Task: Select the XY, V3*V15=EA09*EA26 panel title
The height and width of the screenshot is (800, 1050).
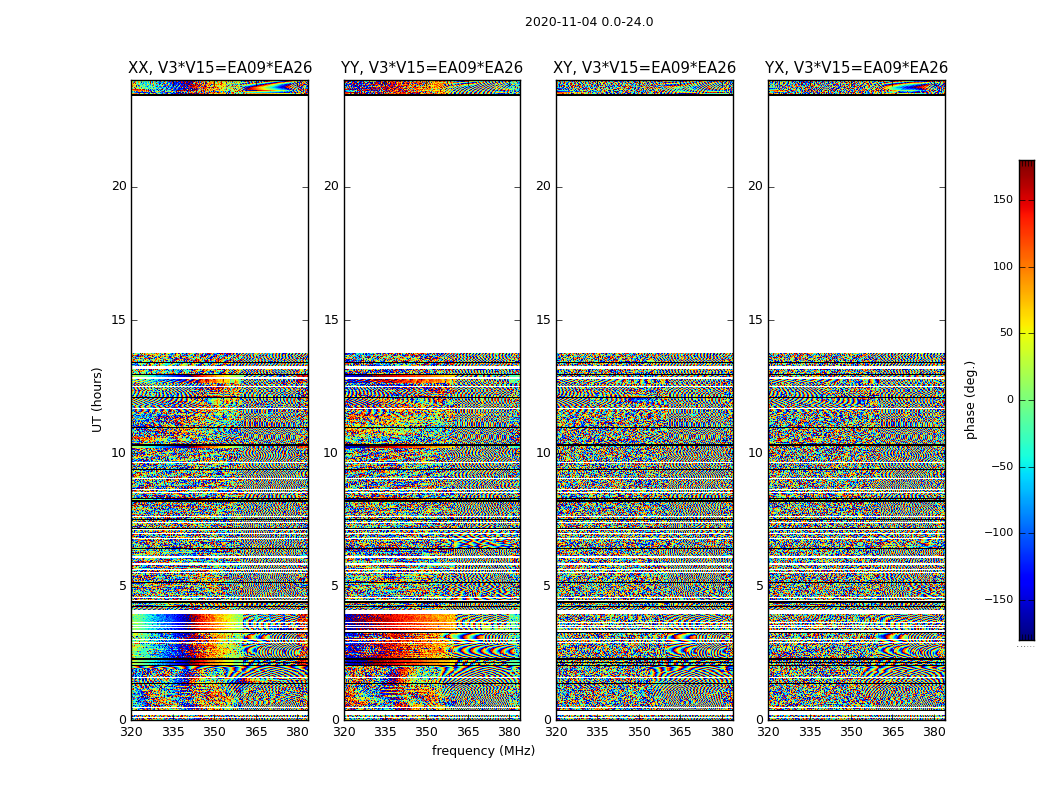Action: pos(644,68)
